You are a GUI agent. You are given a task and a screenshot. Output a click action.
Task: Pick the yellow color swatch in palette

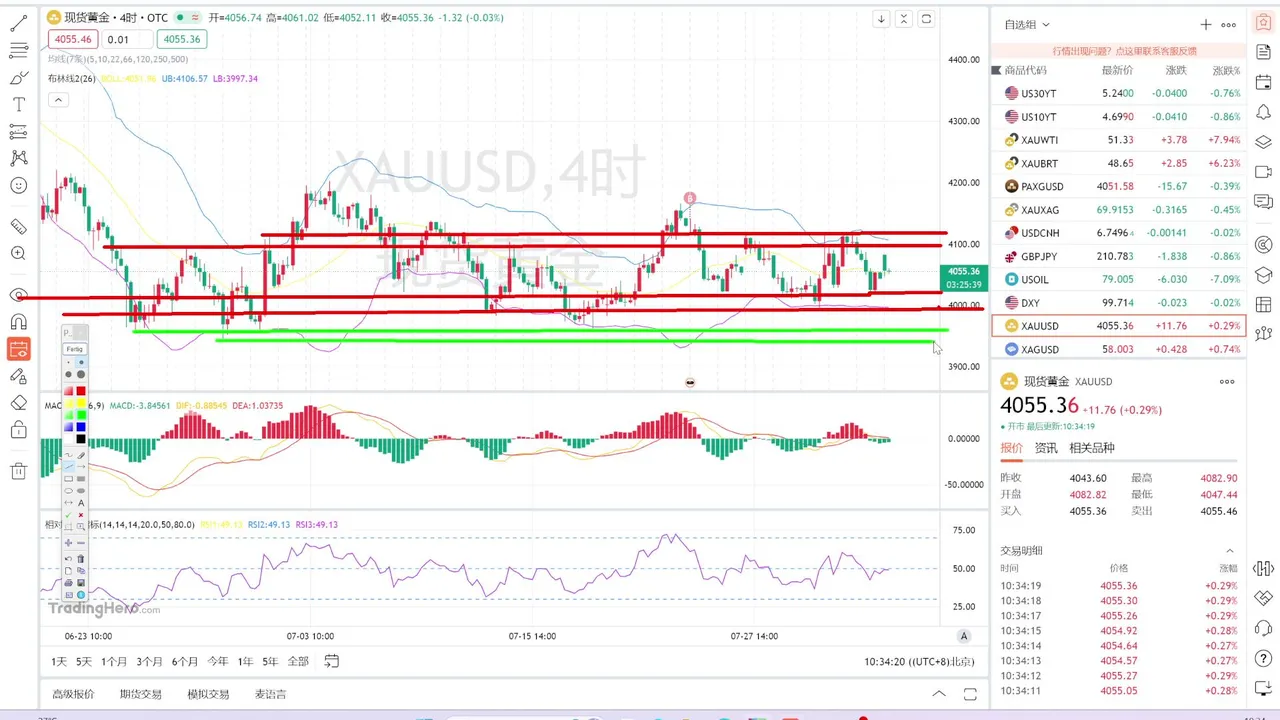click(80, 403)
